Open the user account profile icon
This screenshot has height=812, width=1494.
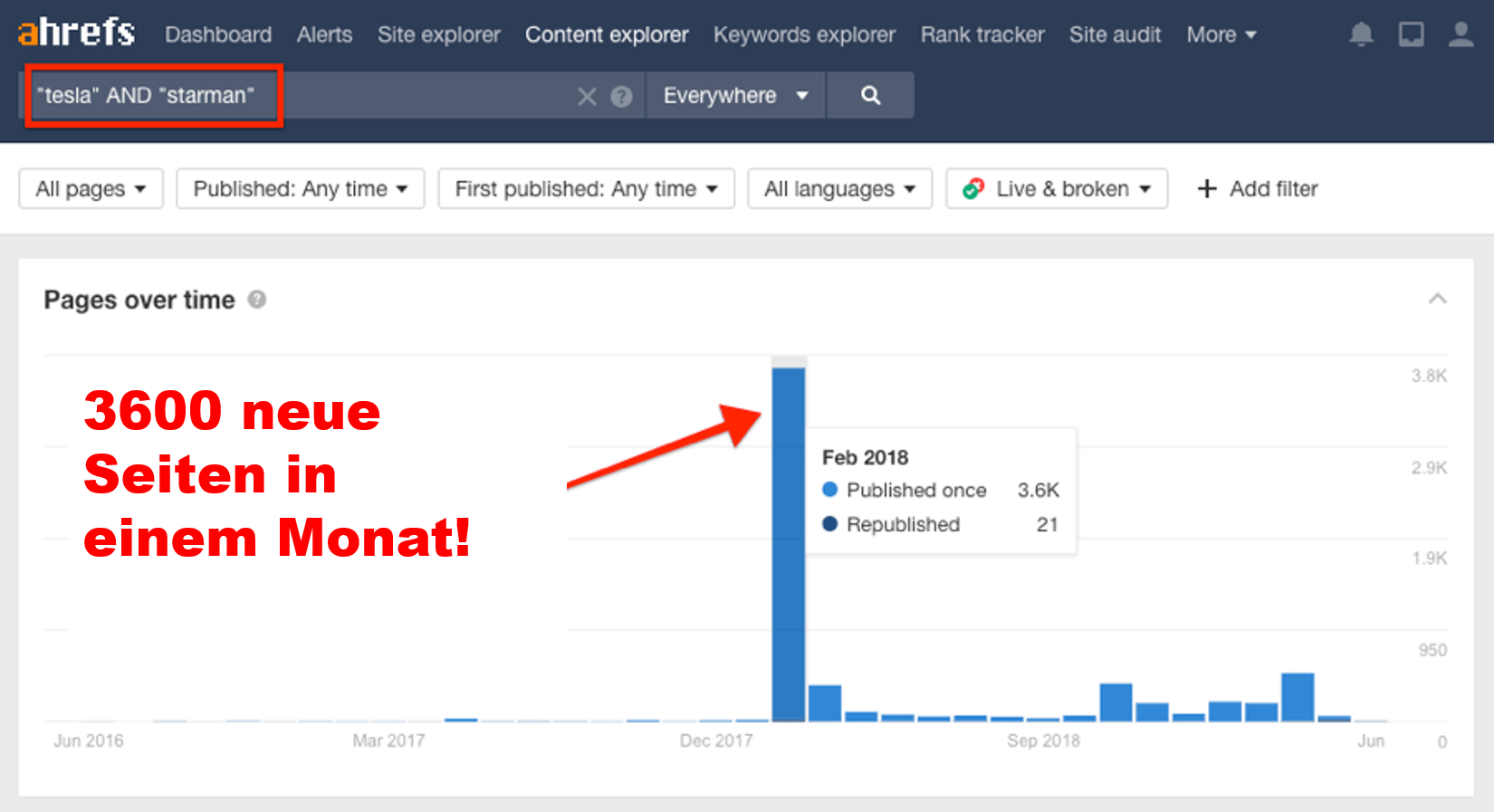tap(1460, 34)
